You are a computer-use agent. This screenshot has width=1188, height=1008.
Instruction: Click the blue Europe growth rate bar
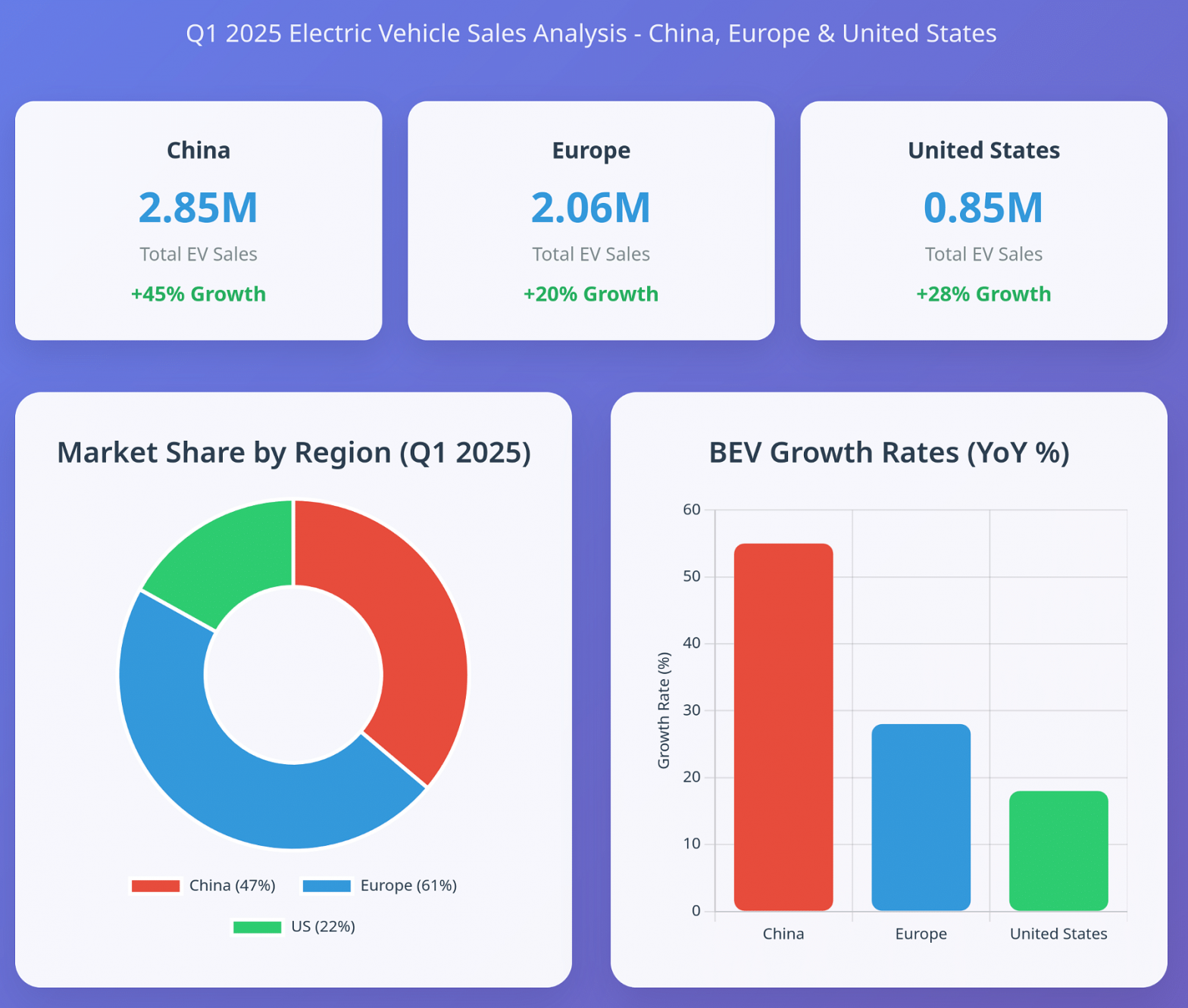coord(921,817)
